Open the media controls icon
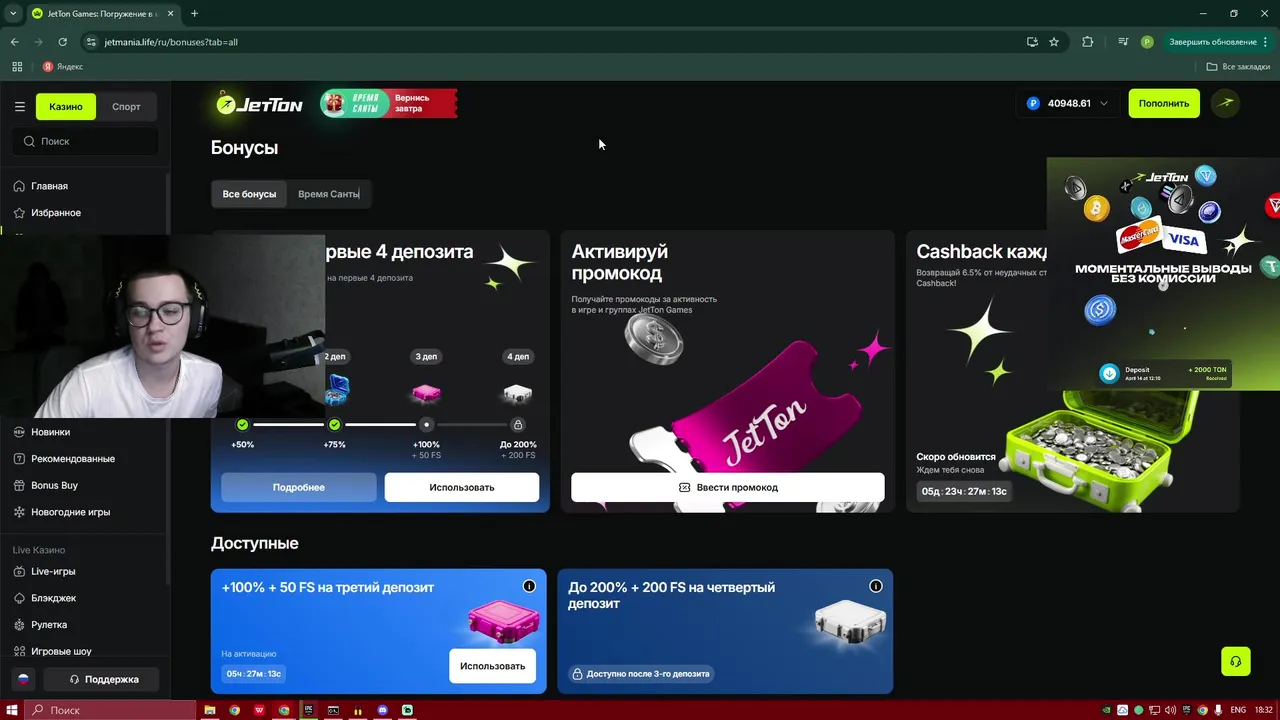 tap(1123, 42)
